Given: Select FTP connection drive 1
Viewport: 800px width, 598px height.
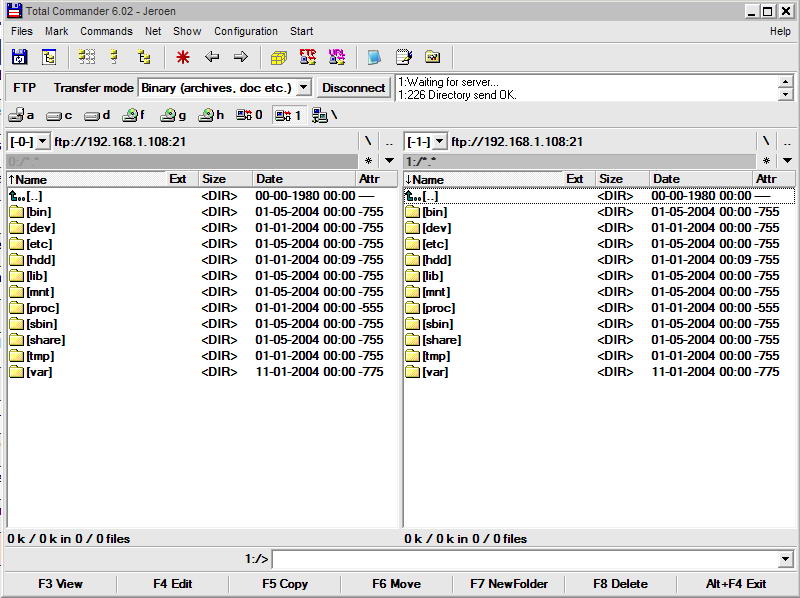Looking at the screenshot, I should click(x=288, y=115).
